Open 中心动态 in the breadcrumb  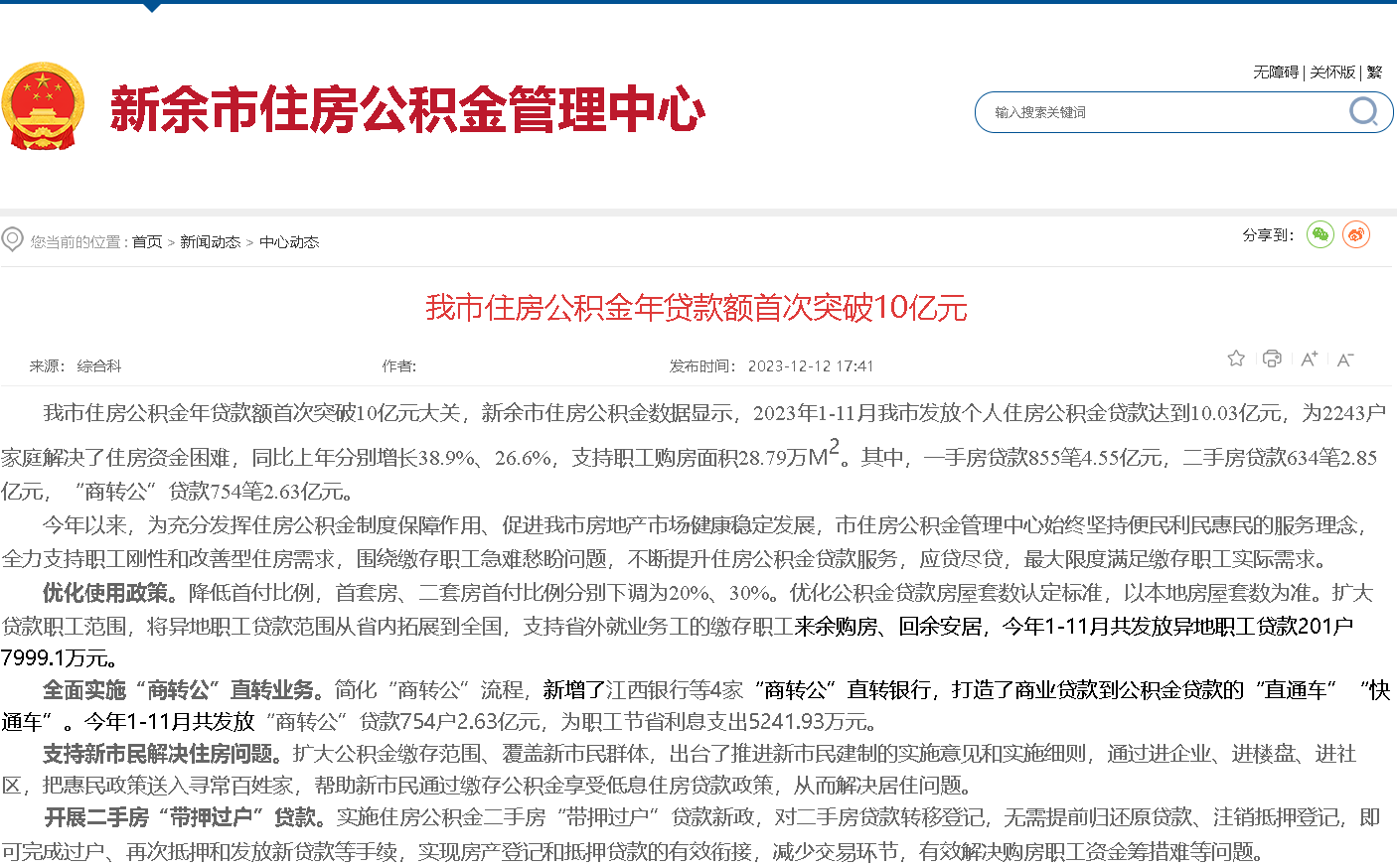[289, 242]
